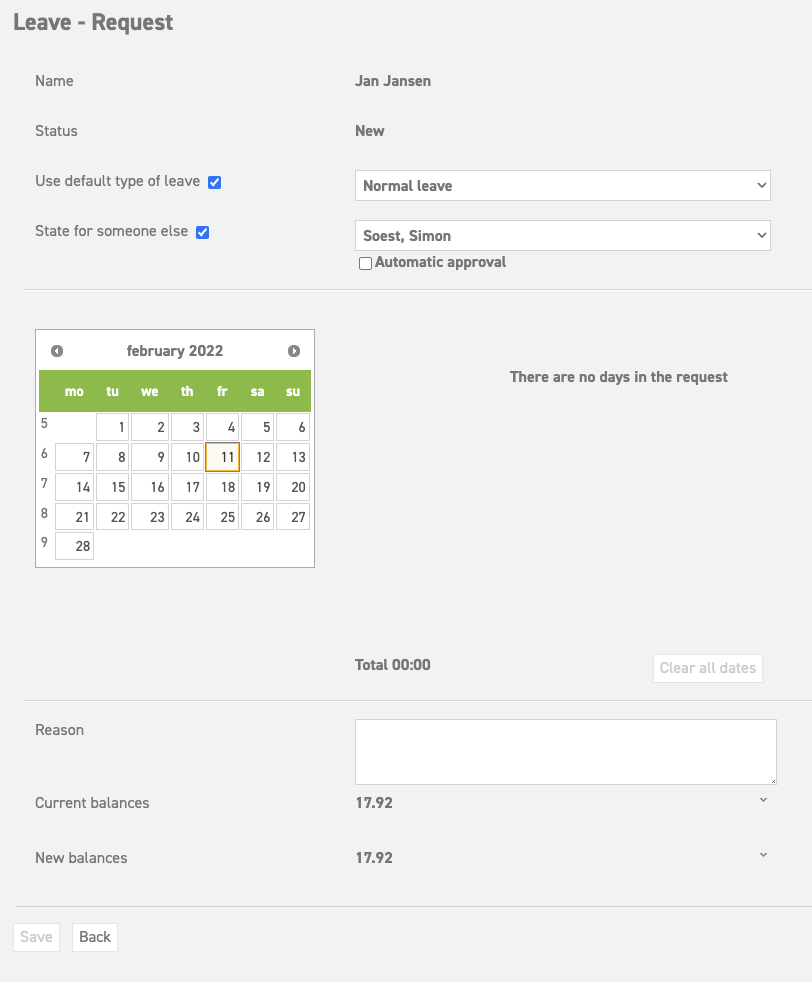Select February 14 on the calendar

(x=76, y=486)
